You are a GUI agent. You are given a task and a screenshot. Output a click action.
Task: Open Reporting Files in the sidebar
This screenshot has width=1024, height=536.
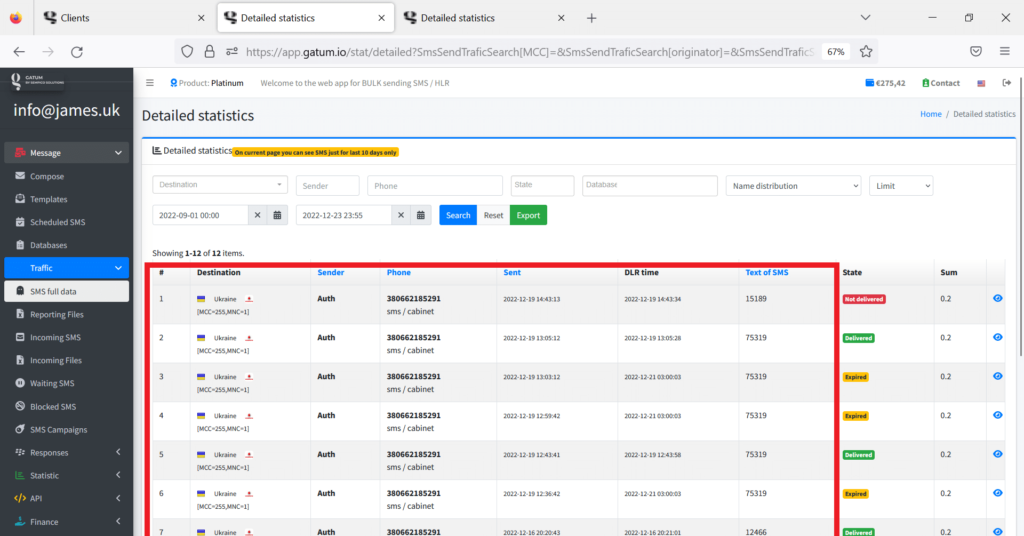57,314
